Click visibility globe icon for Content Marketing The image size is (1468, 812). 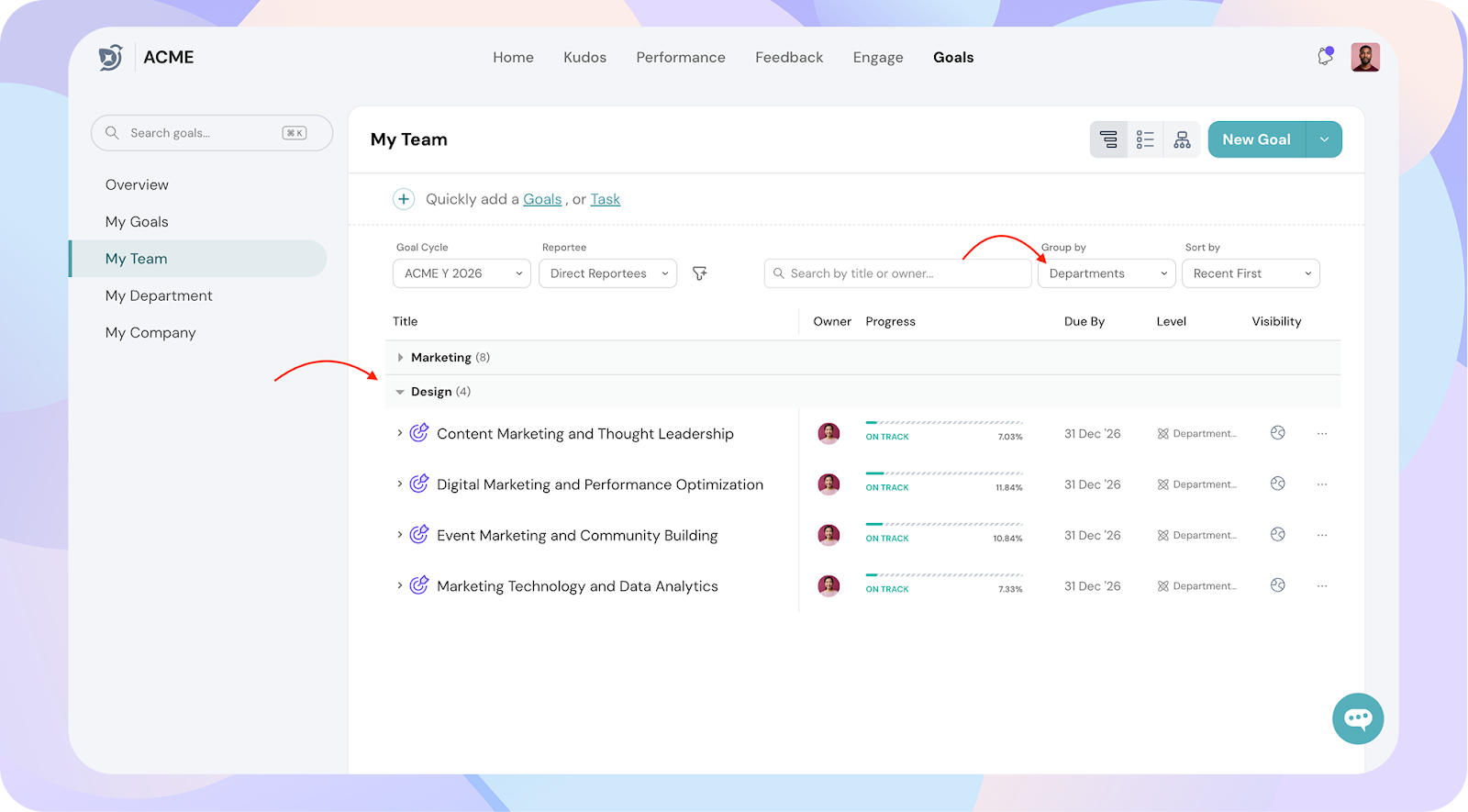pos(1277,433)
